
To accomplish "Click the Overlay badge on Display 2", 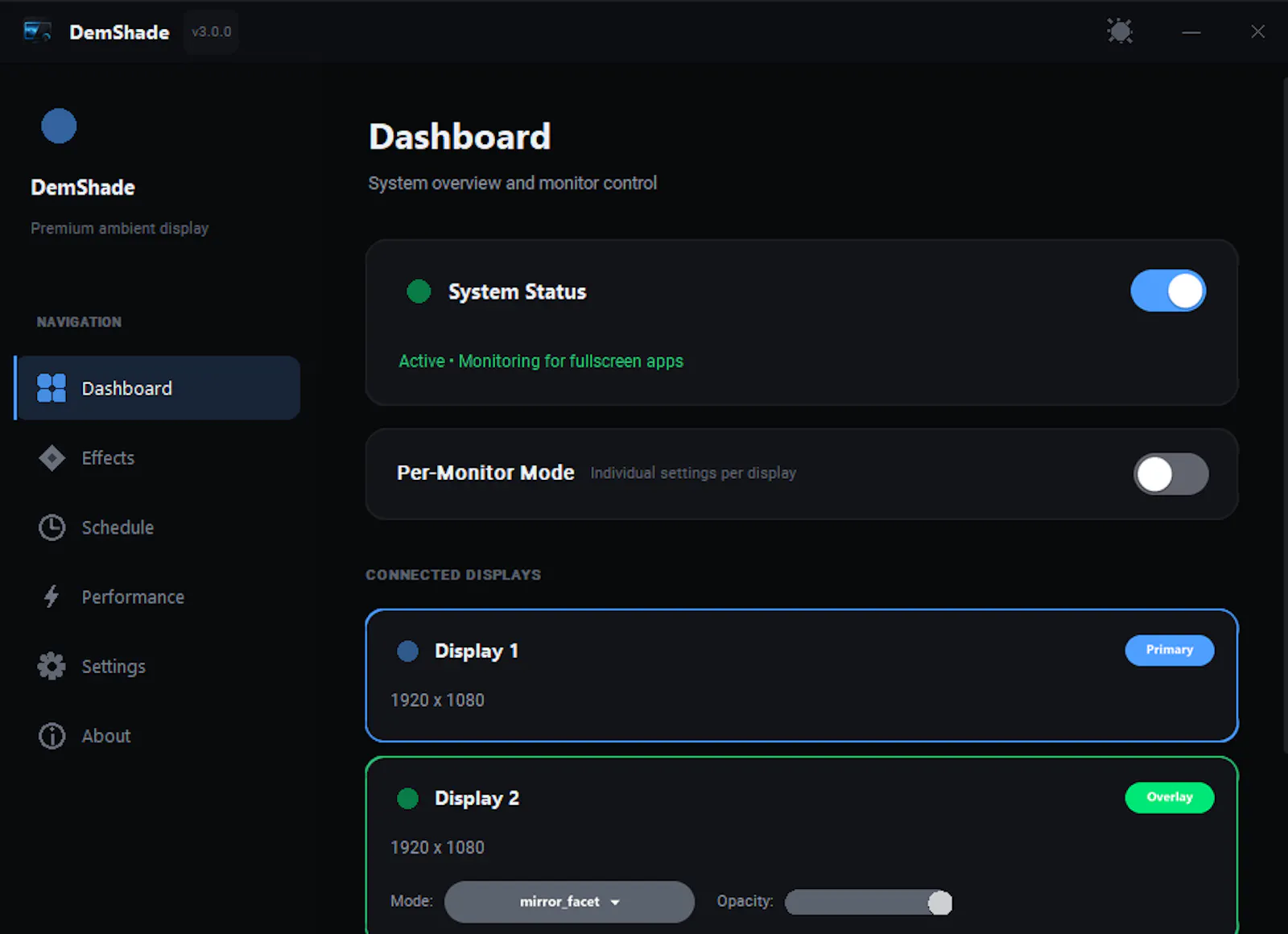I will pos(1170,797).
